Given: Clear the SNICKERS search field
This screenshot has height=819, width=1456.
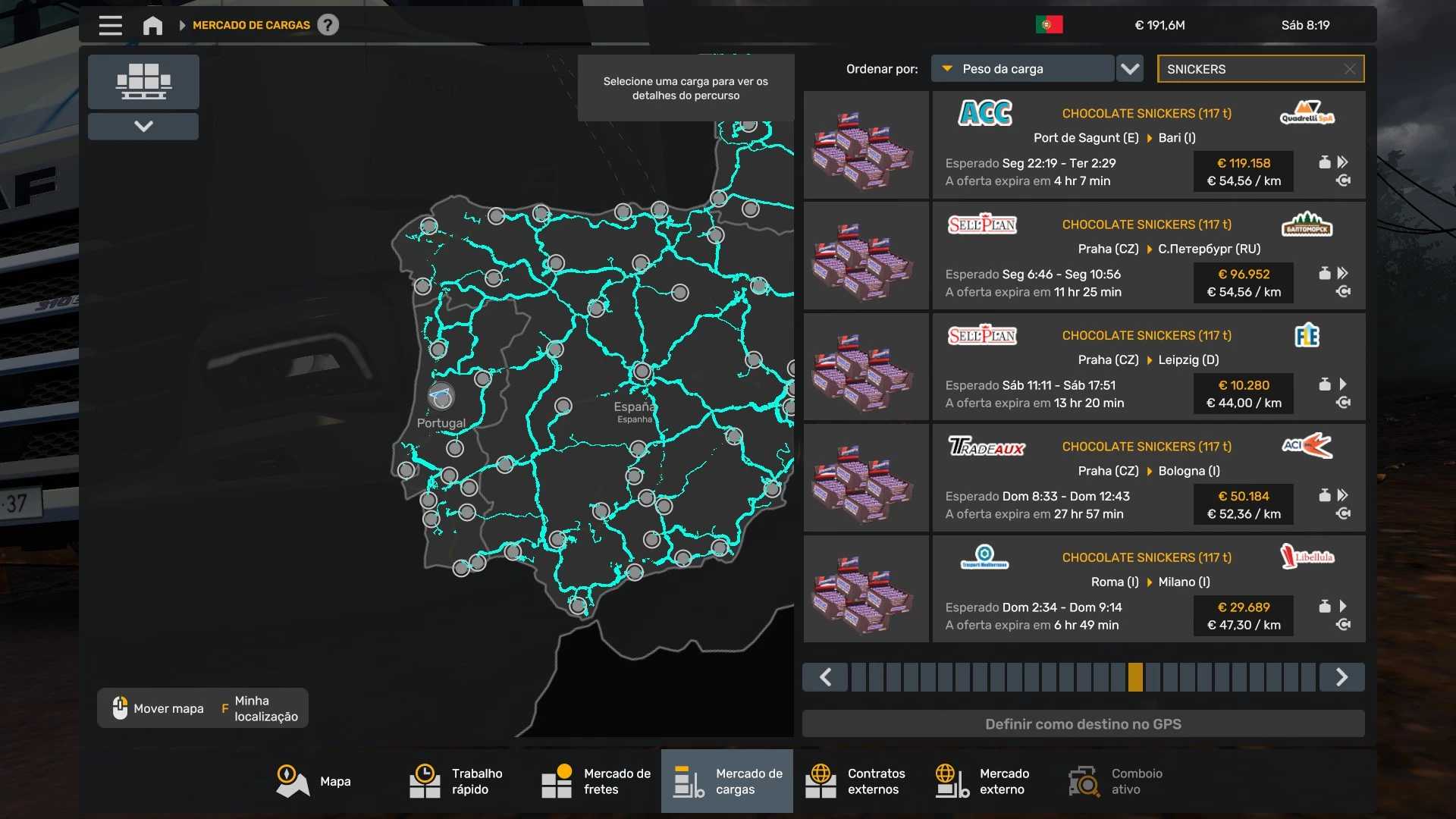Looking at the screenshot, I should pos(1349,69).
